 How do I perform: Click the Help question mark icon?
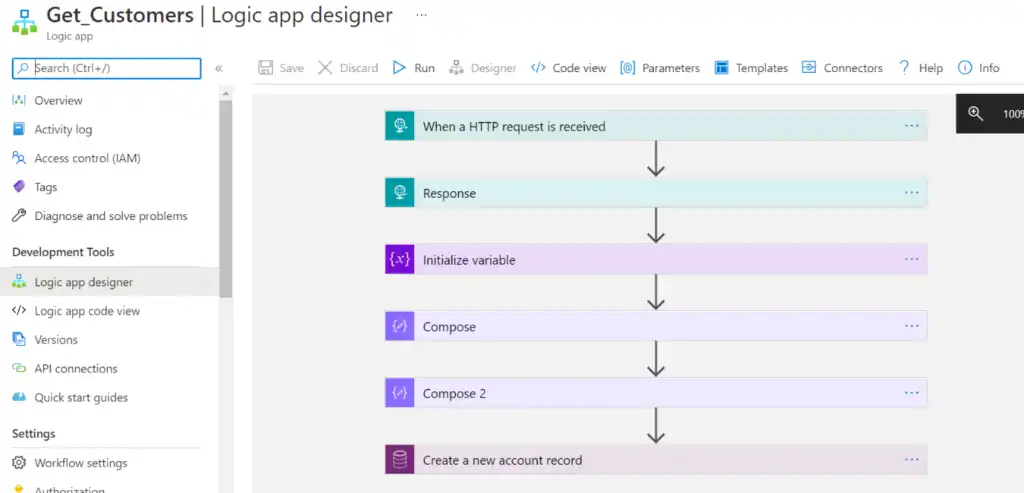[904, 68]
